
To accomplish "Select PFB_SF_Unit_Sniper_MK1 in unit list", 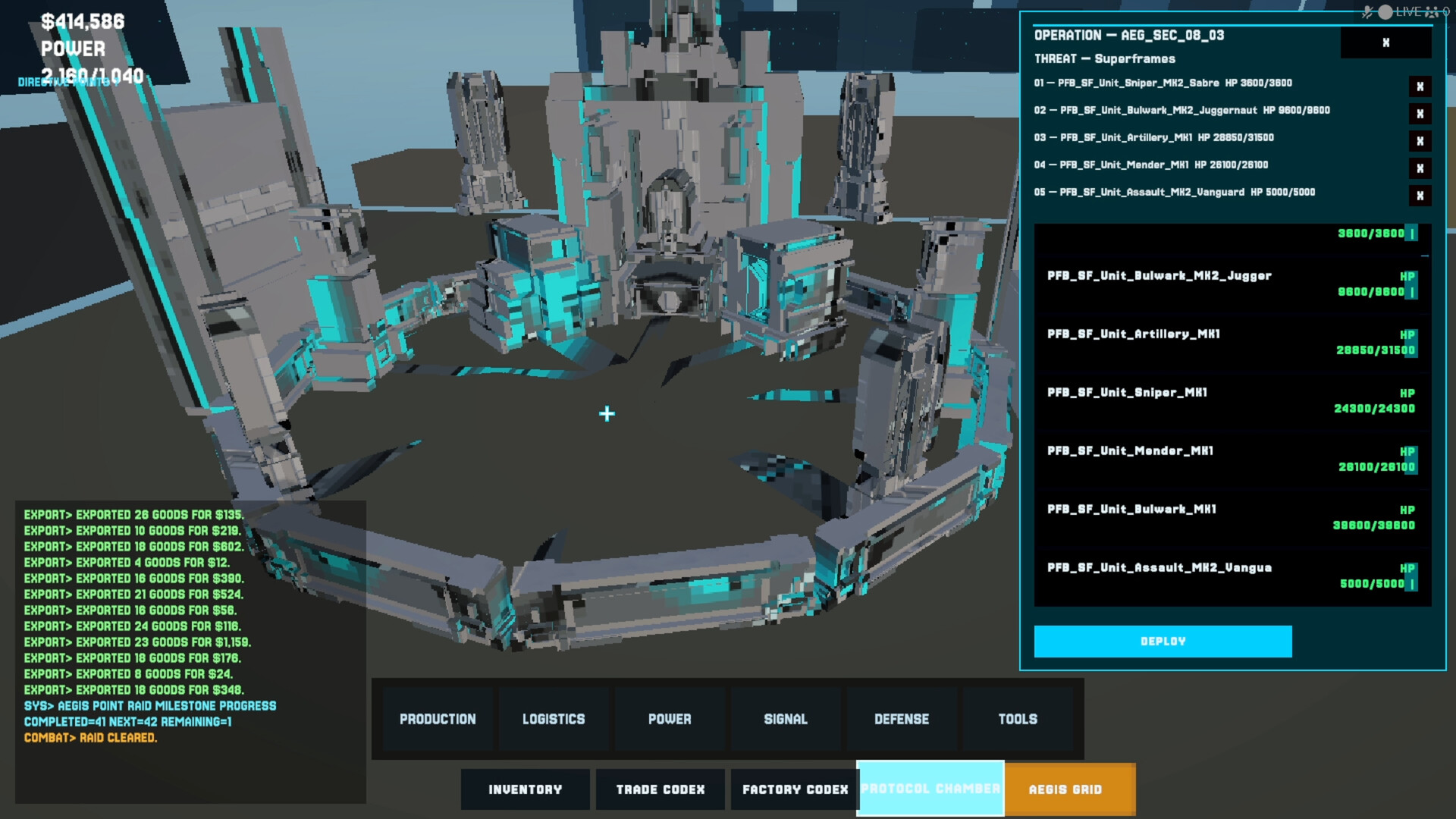I will point(1232,401).
